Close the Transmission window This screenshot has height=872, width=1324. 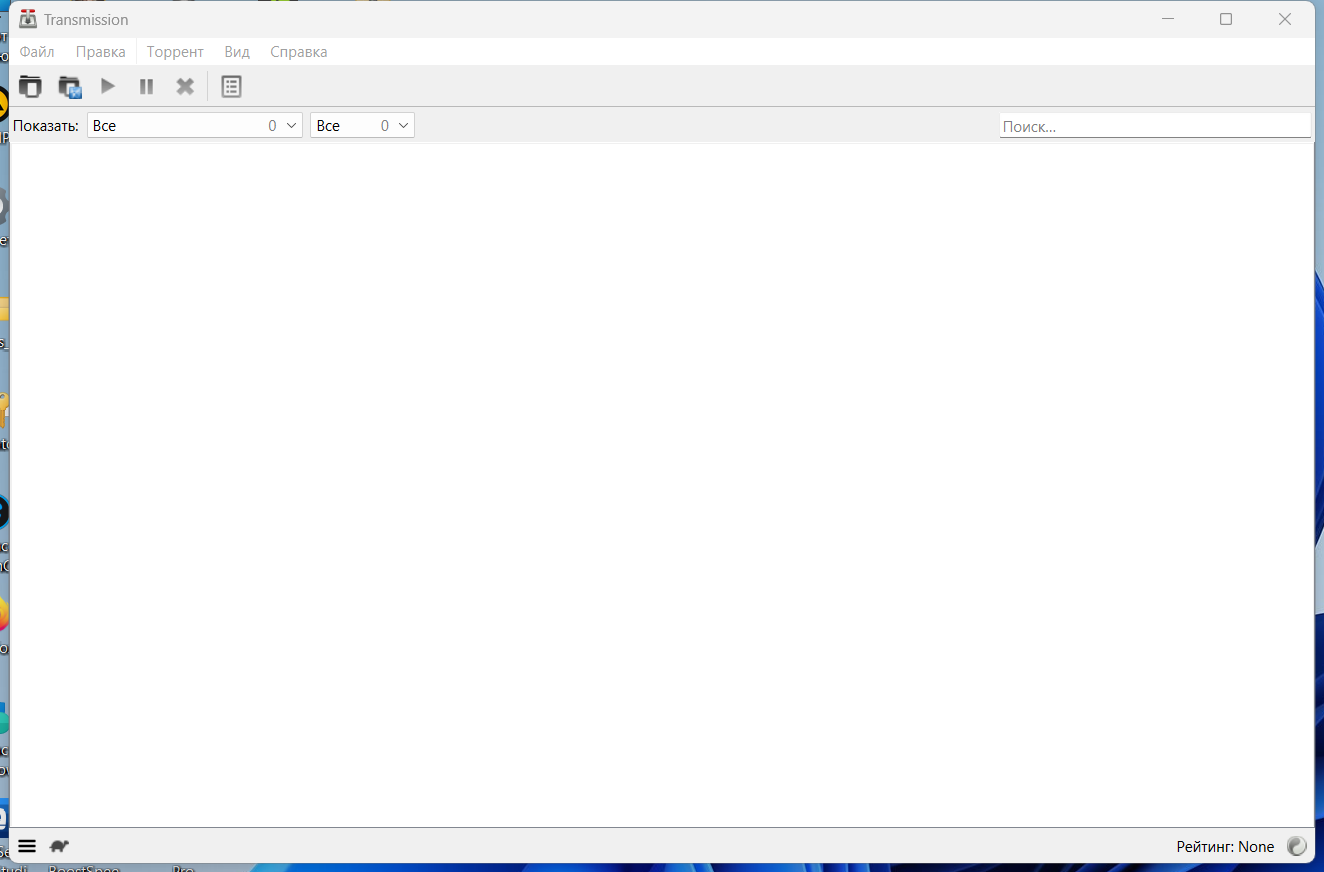[1285, 19]
